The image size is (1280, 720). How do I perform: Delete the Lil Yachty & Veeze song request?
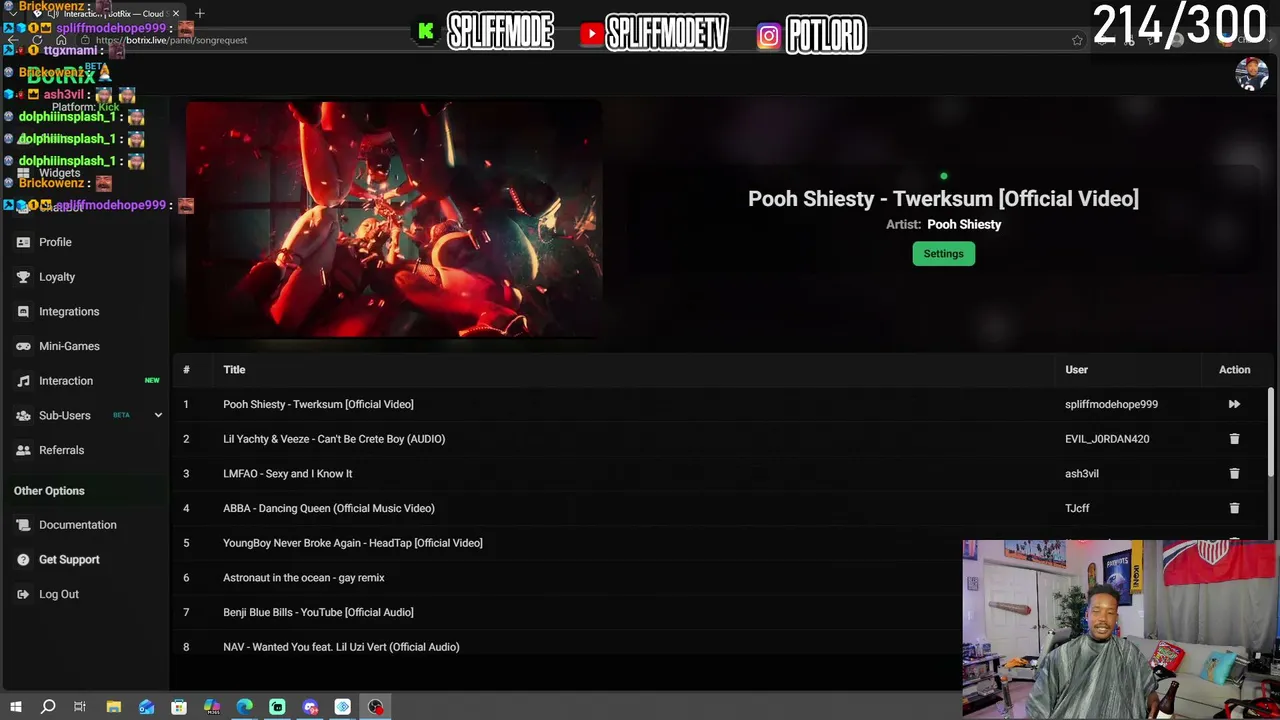(x=1234, y=439)
